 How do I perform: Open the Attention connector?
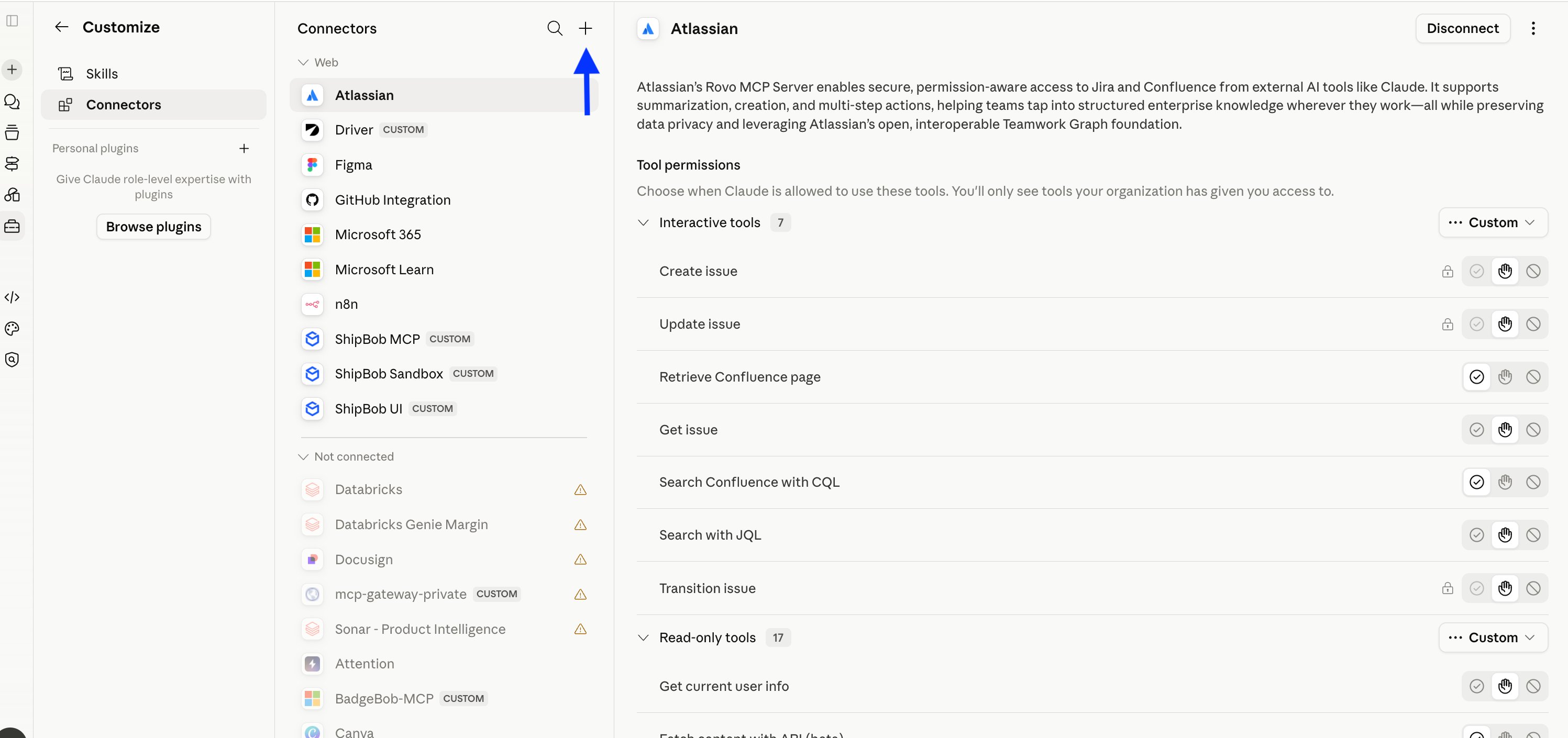444,664
